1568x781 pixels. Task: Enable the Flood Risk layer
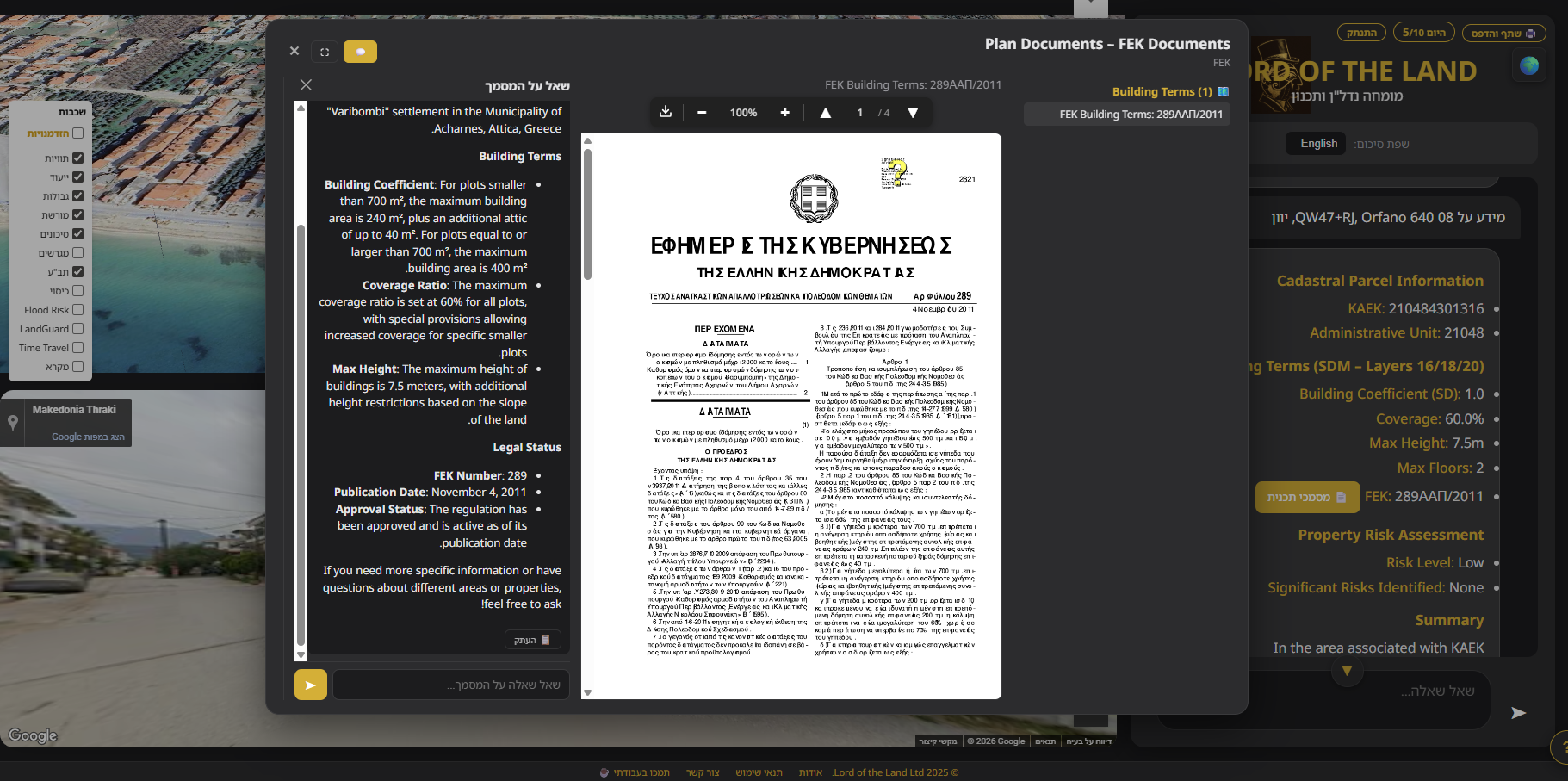click(77, 310)
